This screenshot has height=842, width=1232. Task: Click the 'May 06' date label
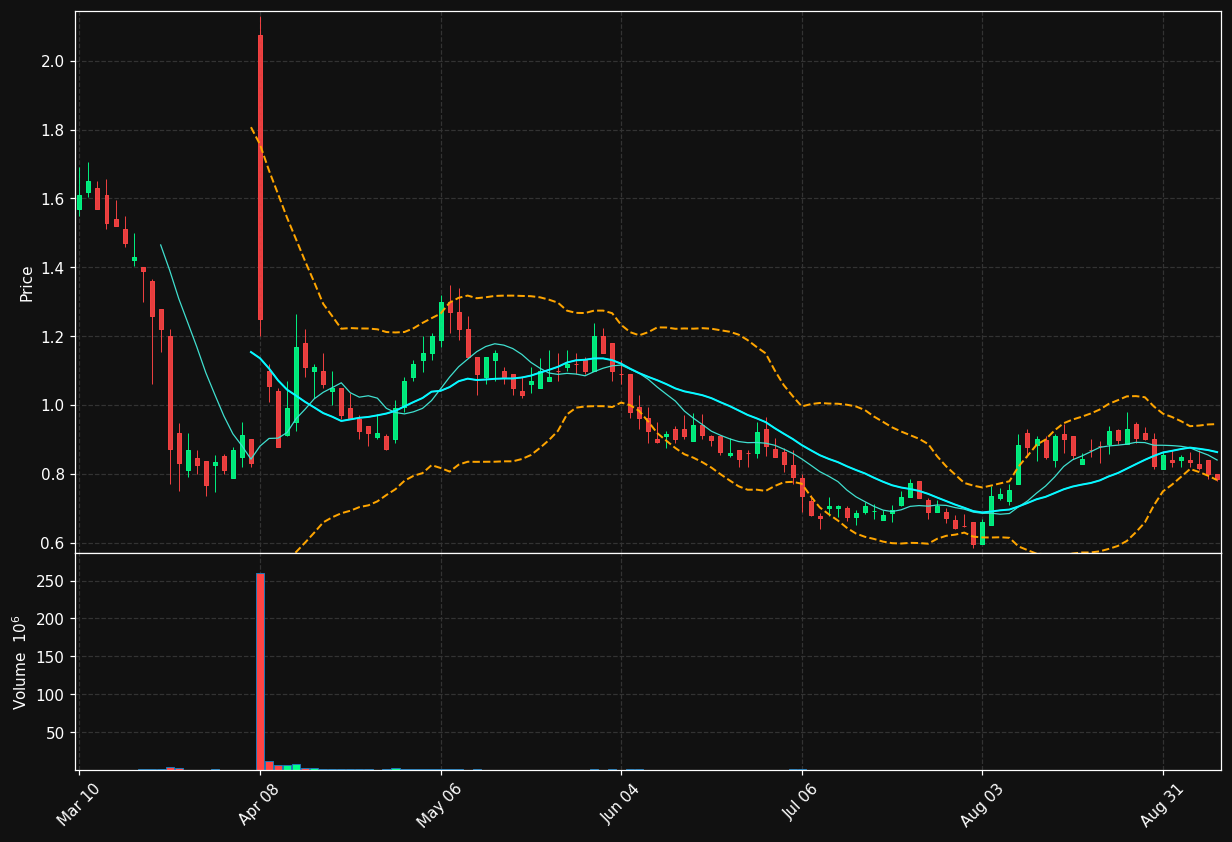[x=439, y=804]
